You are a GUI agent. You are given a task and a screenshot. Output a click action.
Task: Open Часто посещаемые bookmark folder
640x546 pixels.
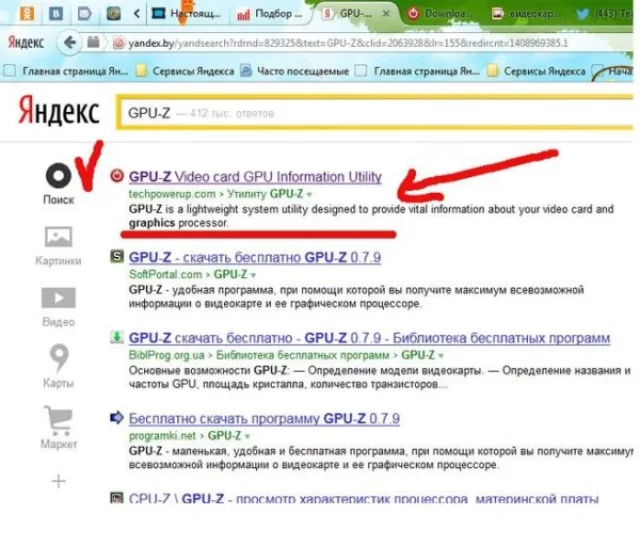pyautogui.click(x=294, y=71)
